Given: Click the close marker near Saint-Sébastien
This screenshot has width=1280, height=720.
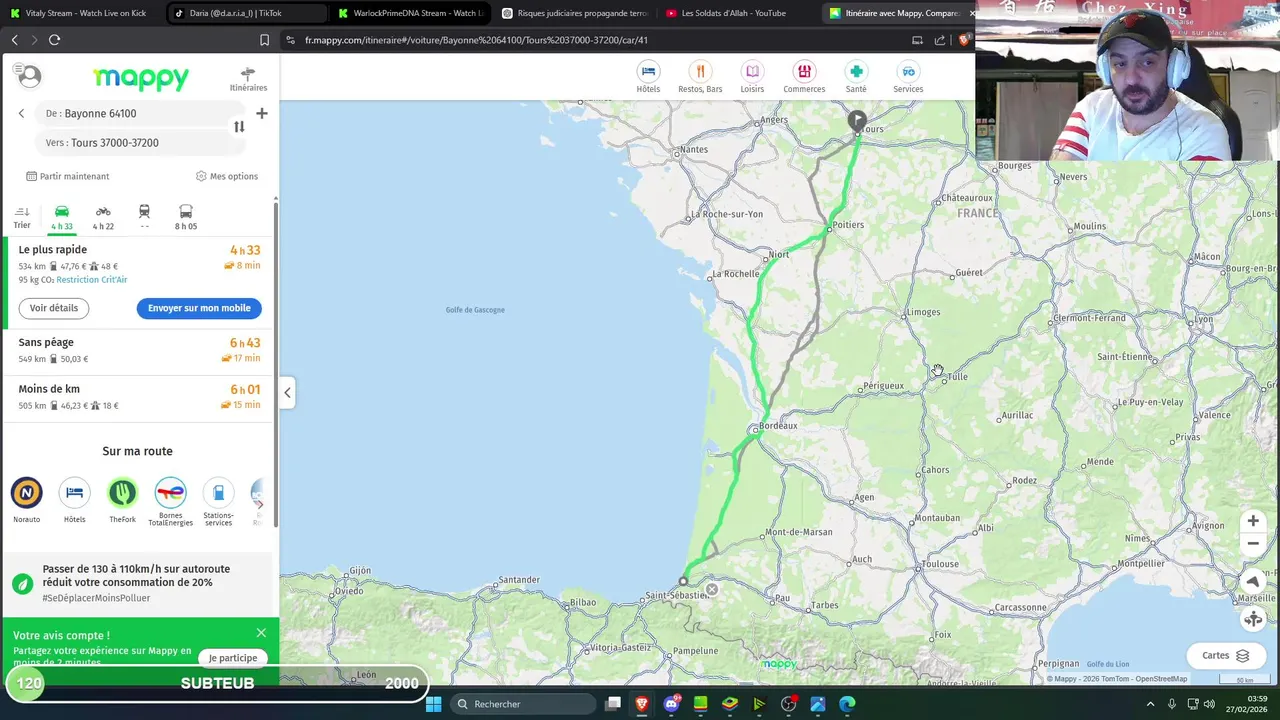Looking at the screenshot, I should (712, 590).
